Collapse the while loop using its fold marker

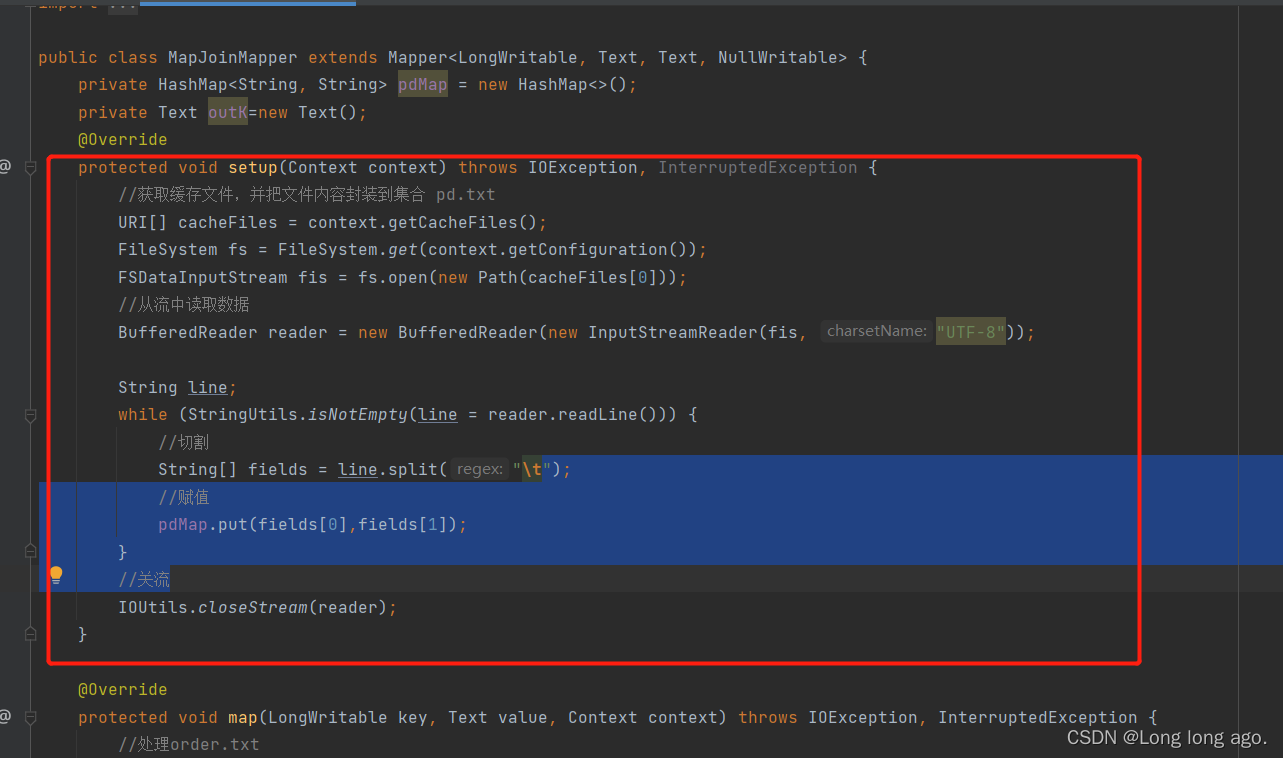click(x=29, y=414)
